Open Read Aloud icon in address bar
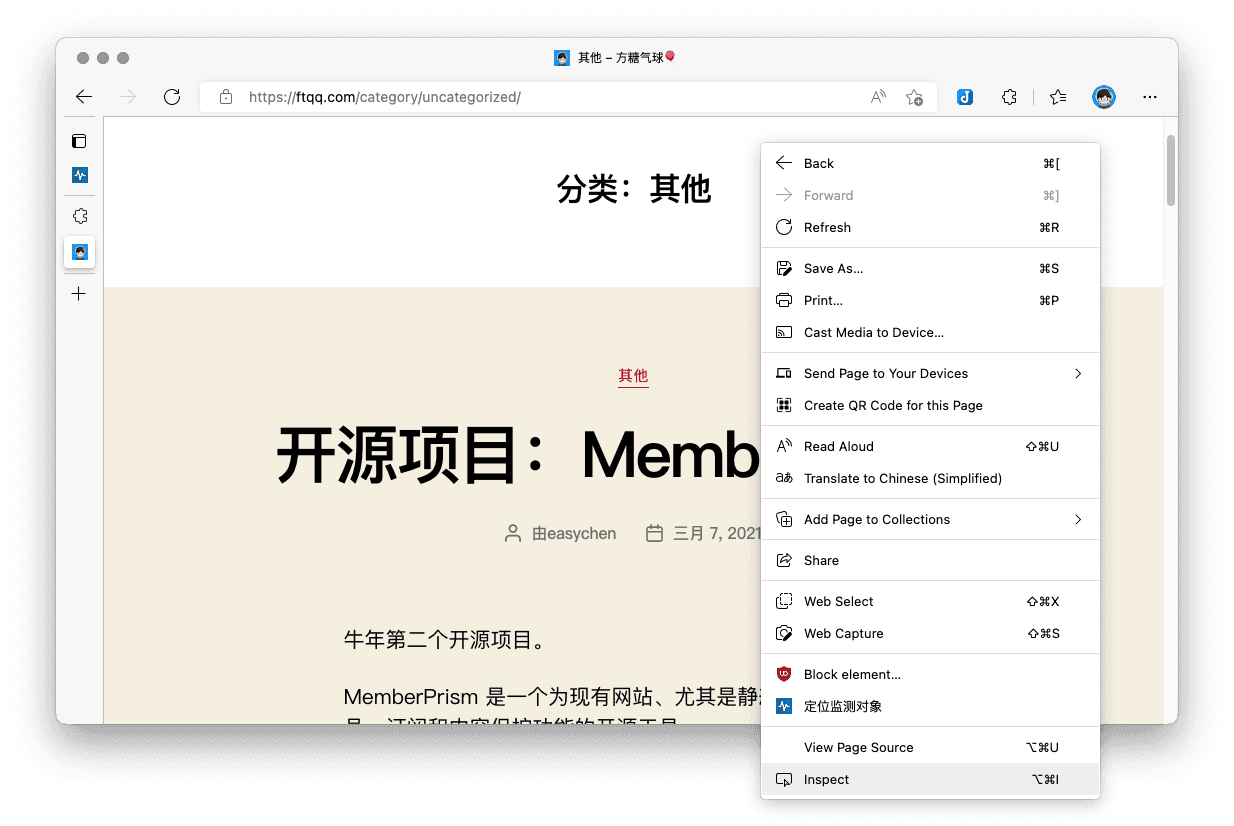Viewport: 1234px width, 826px height. (878, 97)
